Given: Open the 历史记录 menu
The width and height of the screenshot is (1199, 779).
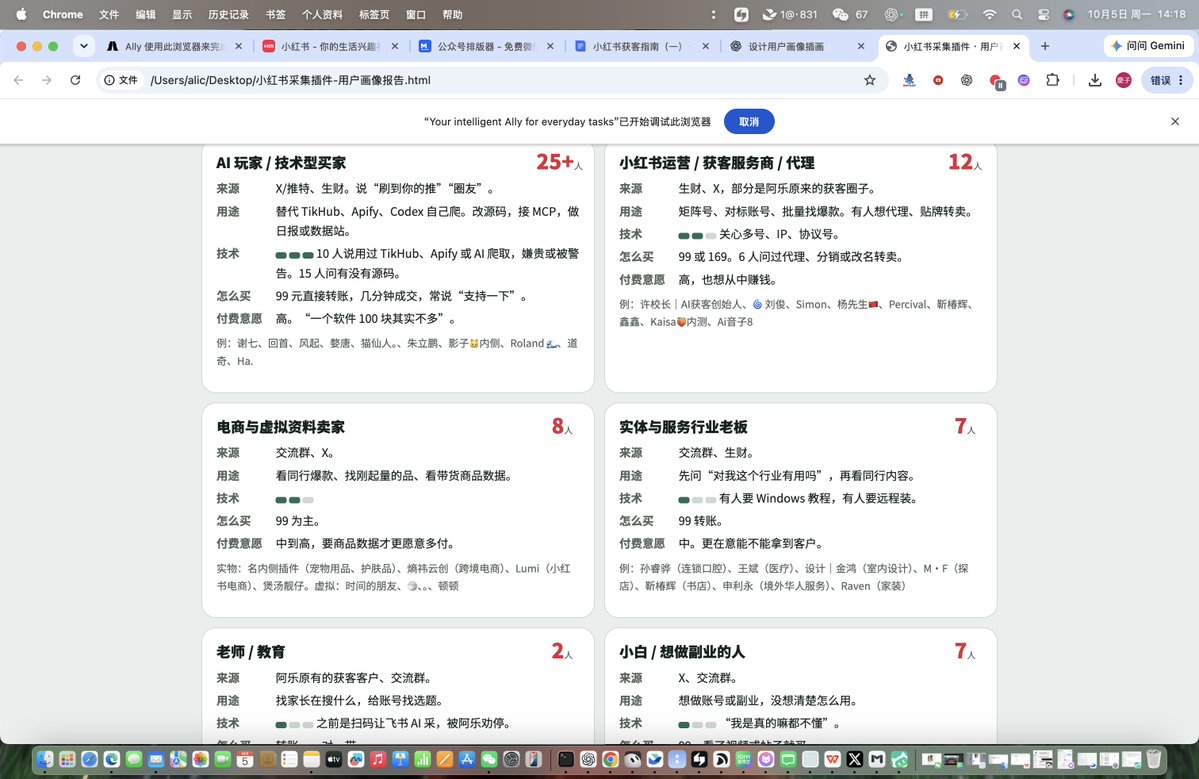Looking at the screenshot, I should click(x=228, y=14).
